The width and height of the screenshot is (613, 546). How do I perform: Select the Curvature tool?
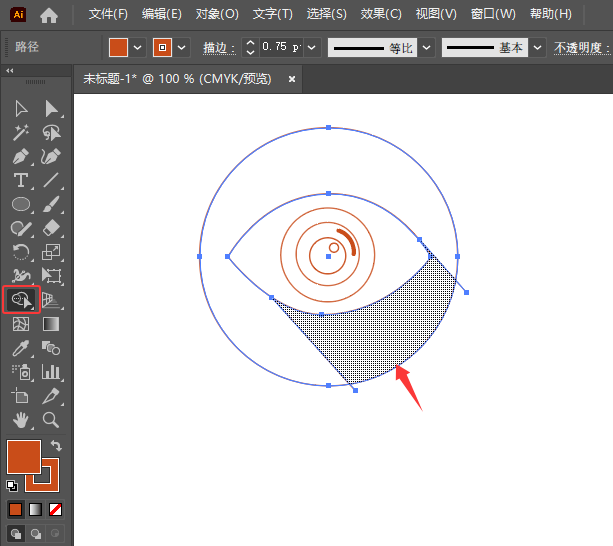click(51, 157)
